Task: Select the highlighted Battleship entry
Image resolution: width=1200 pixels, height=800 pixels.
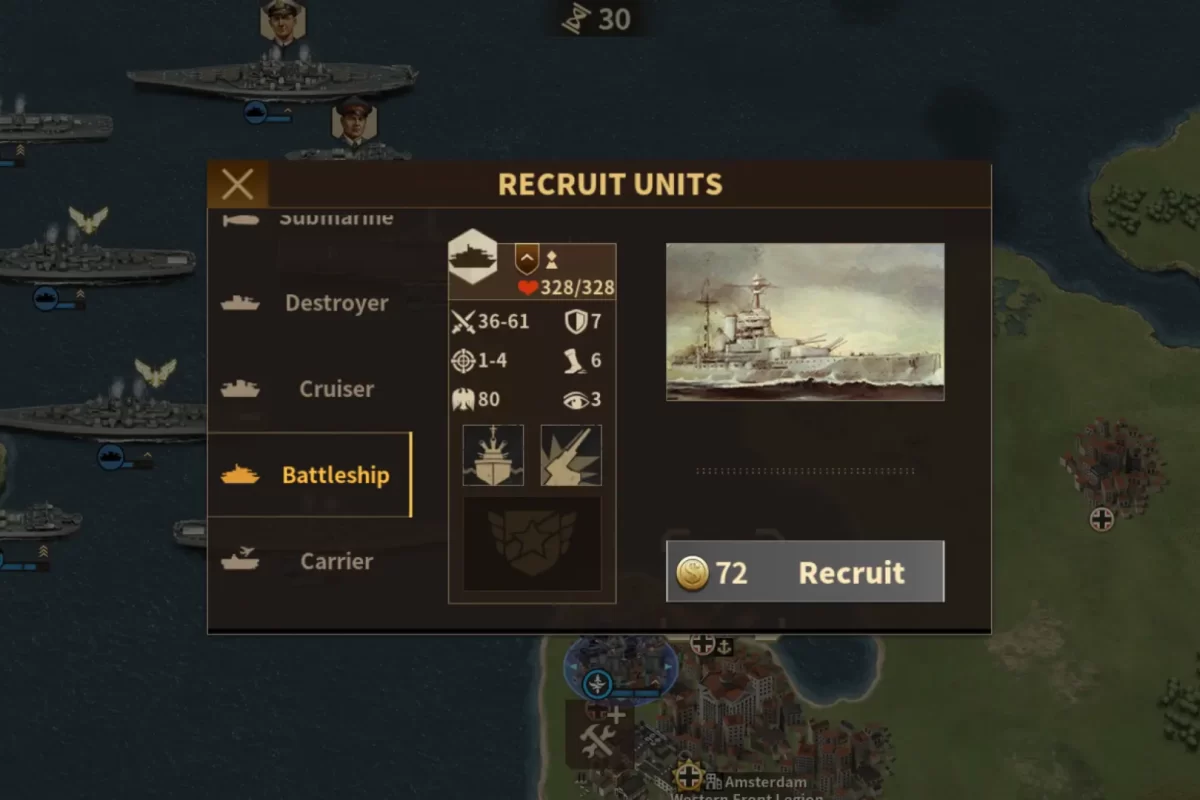Action: pos(309,475)
